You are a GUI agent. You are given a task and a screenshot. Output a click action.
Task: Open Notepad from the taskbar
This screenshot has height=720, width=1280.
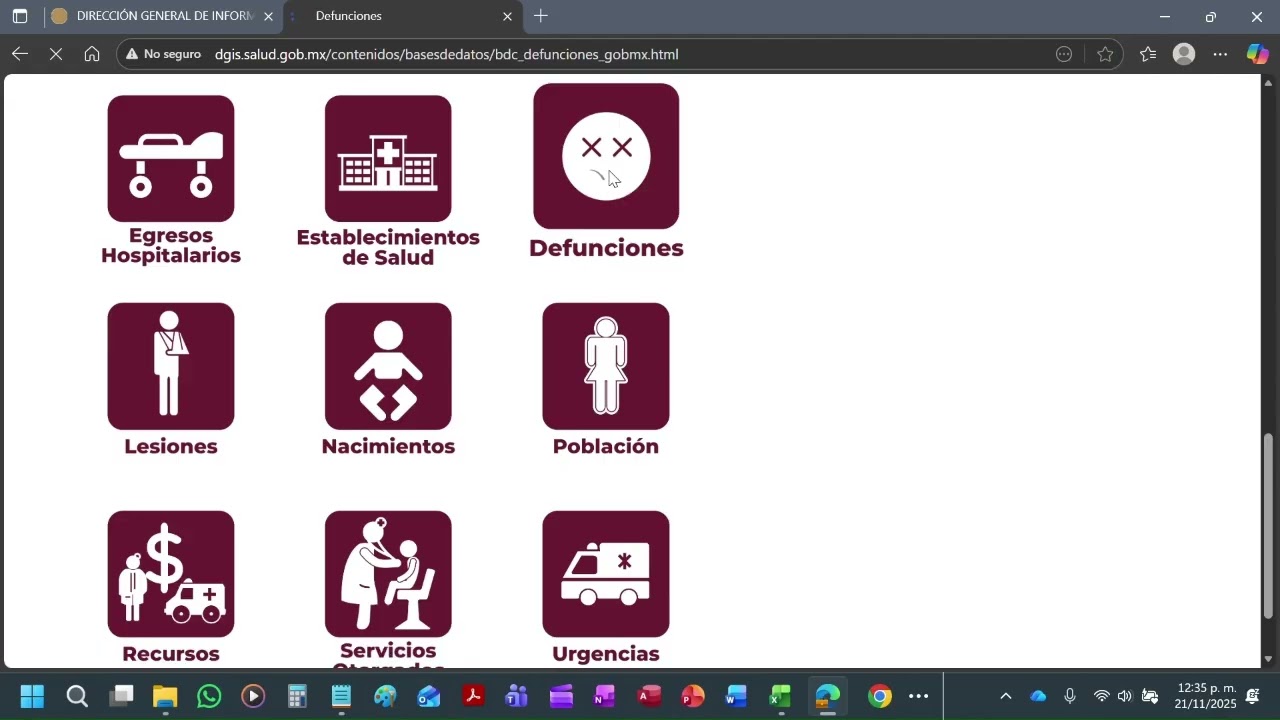click(x=341, y=696)
